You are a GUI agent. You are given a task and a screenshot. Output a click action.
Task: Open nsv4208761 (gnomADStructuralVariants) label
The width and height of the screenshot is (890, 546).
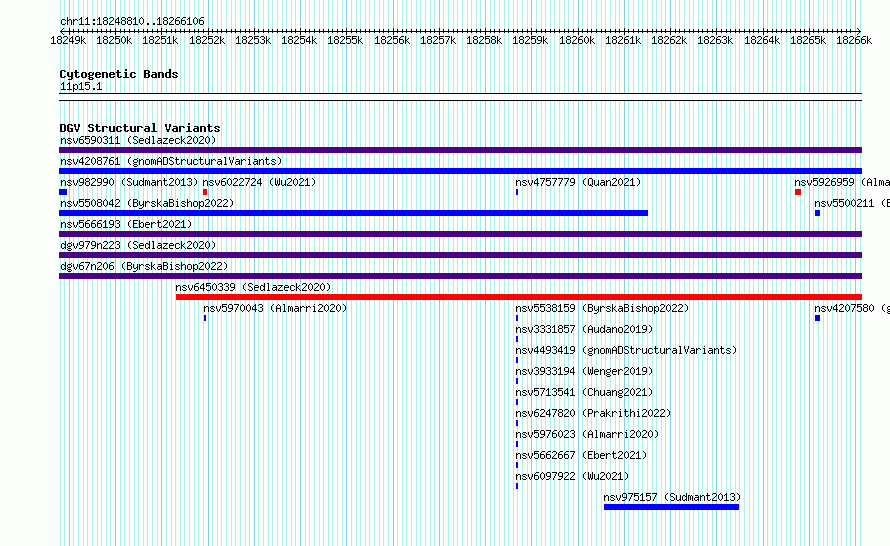coord(171,161)
